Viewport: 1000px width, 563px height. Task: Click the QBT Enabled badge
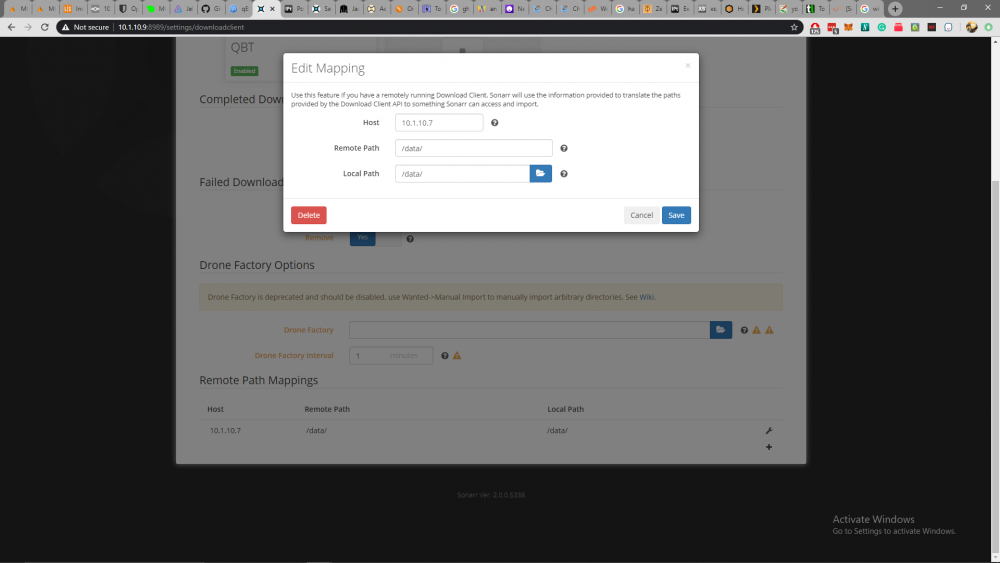pos(244,71)
